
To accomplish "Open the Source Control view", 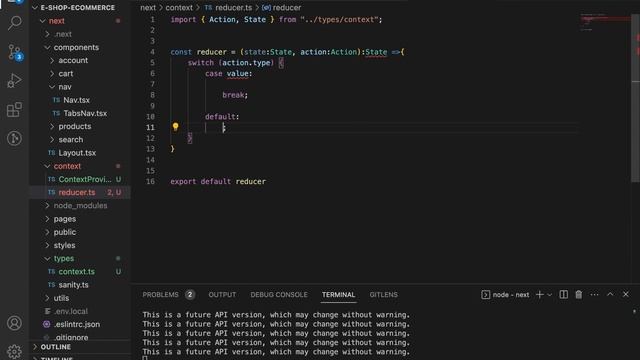I will pyautogui.click(x=15, y=53).
